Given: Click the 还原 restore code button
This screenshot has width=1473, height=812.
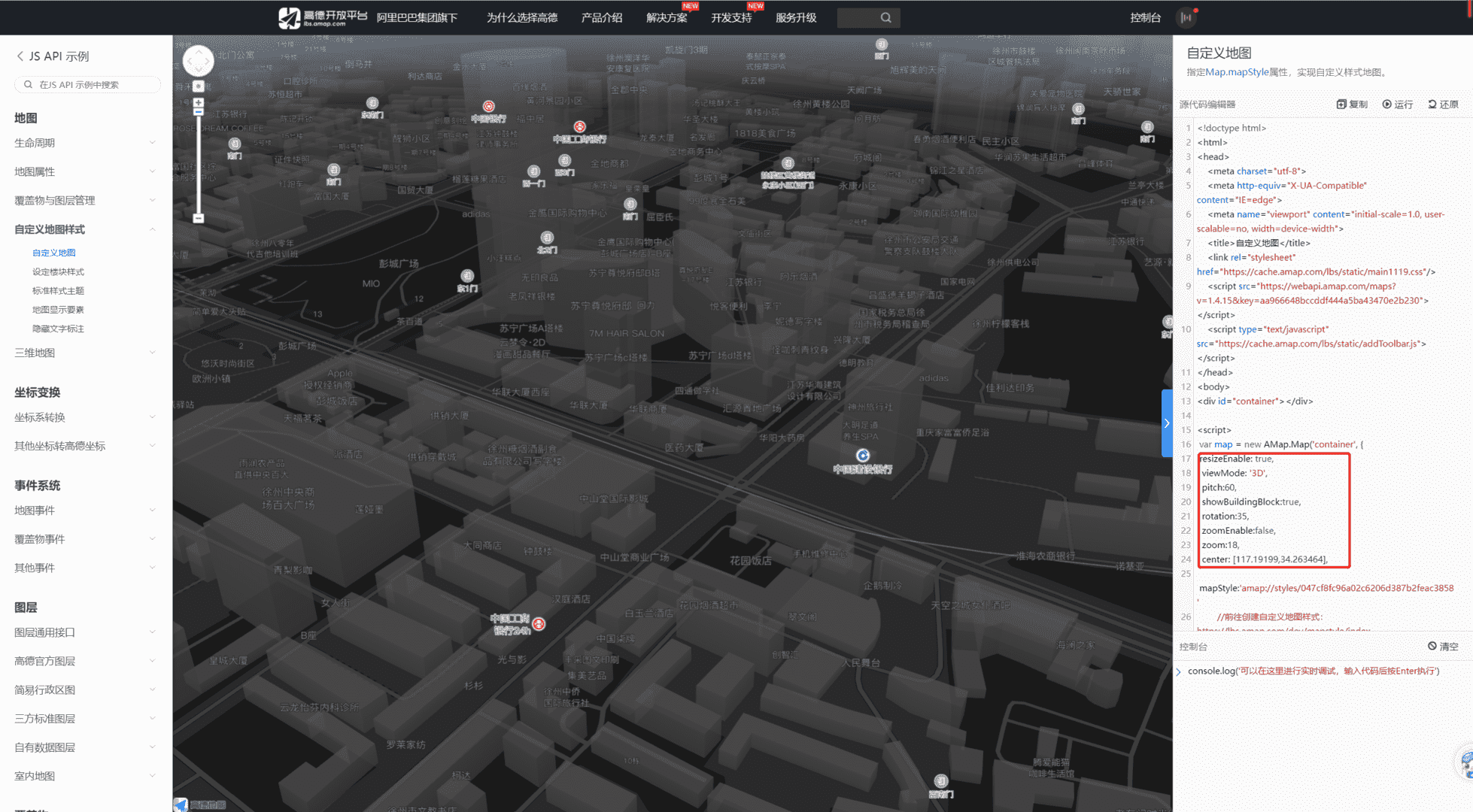Looking at the screenshot, I should 1443,105.
